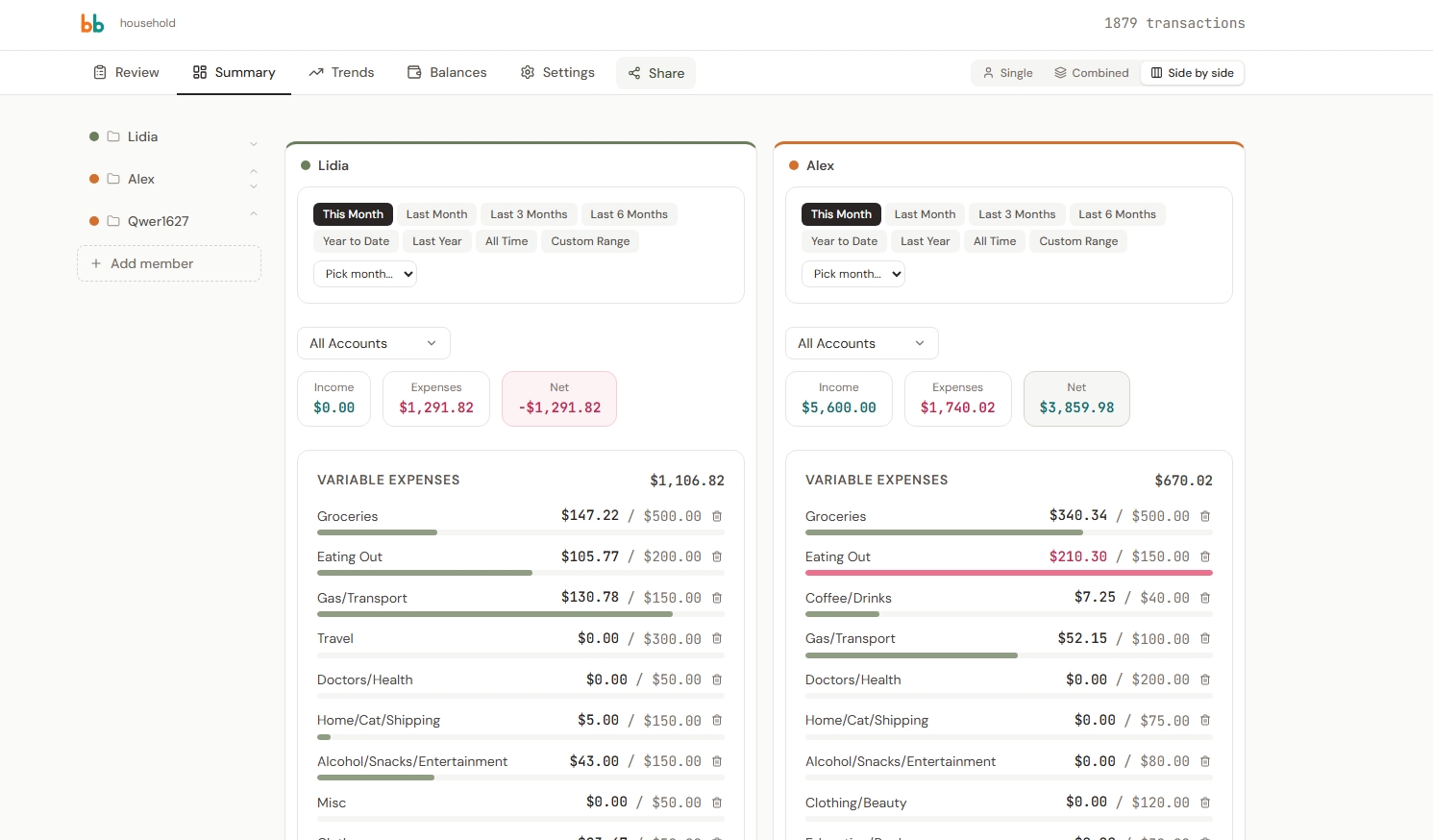Click Lidia's Groceries progress bar
Image resolution: width=1433 pixels, height=840 pixels.
click(521, 532)
